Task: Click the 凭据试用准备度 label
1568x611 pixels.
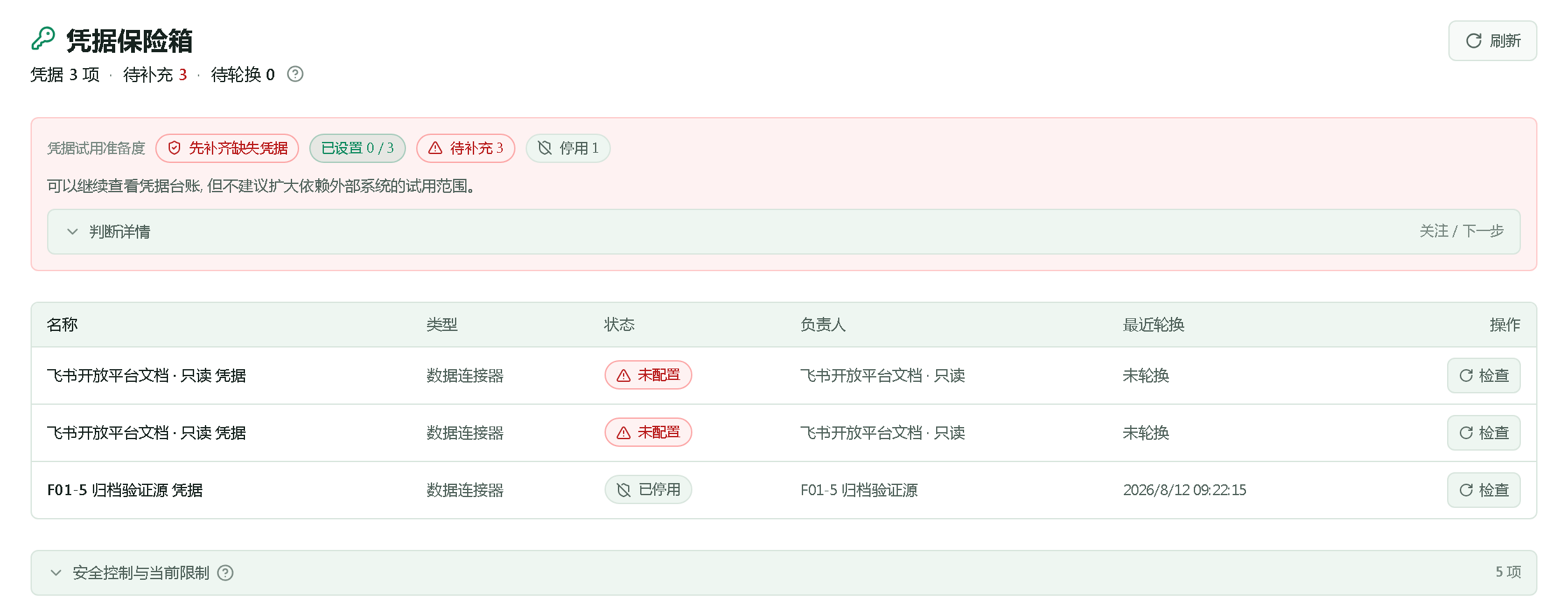Action: click(x=96, y=148)
